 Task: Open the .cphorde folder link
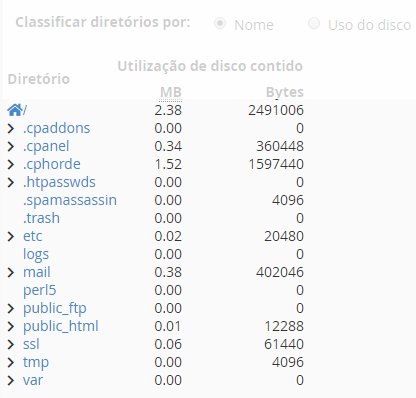pos(52,164)
